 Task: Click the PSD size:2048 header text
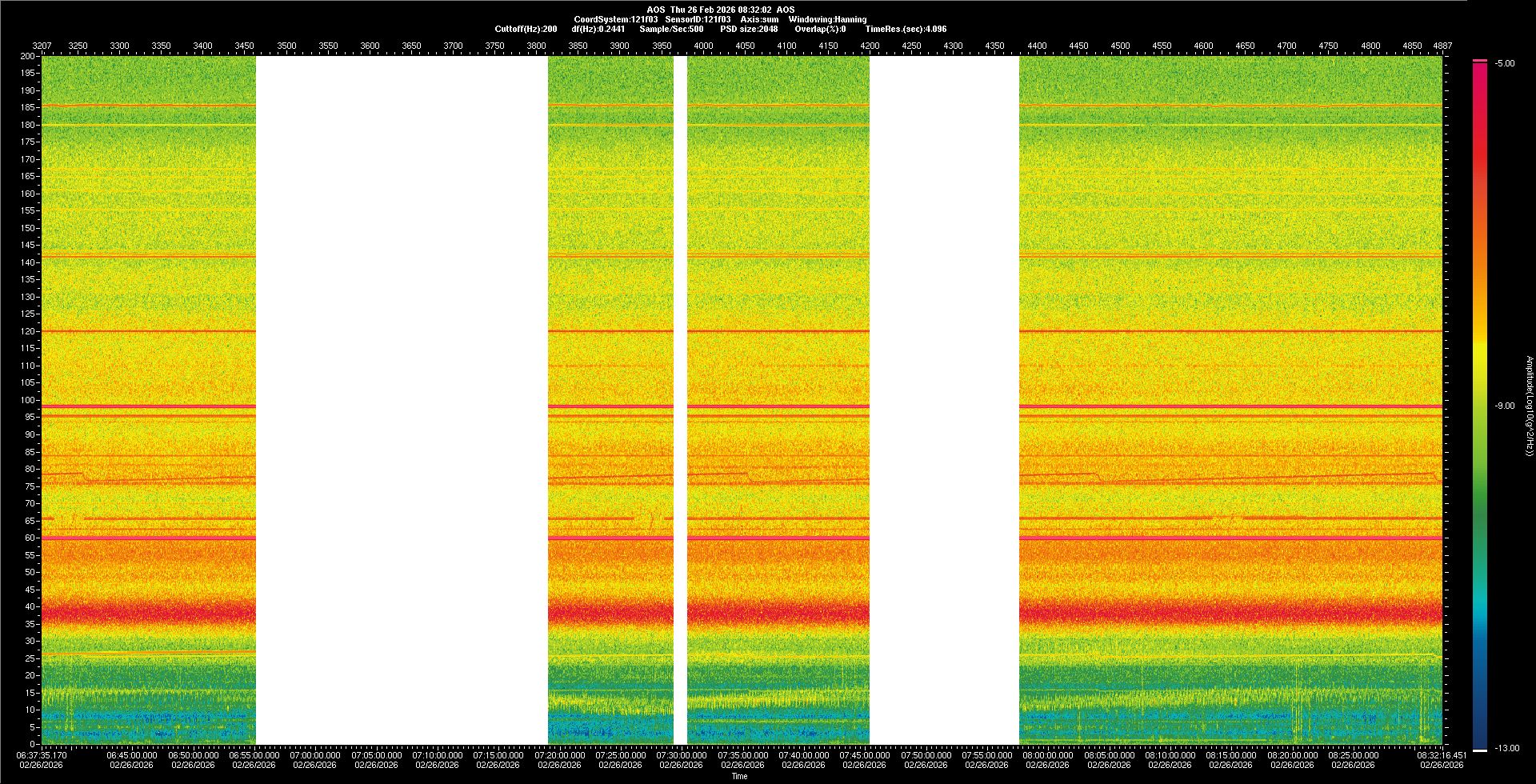tap(749, 29)
